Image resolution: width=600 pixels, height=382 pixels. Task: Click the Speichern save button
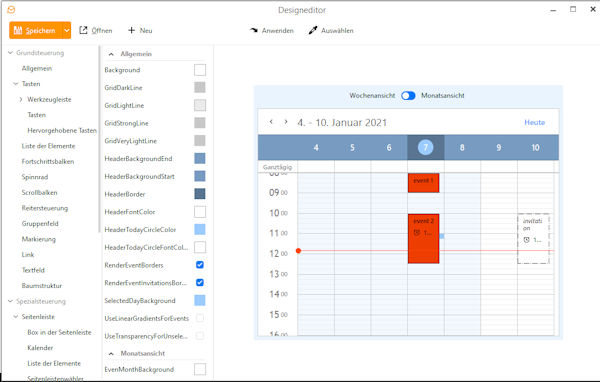[x=35, y=30]
